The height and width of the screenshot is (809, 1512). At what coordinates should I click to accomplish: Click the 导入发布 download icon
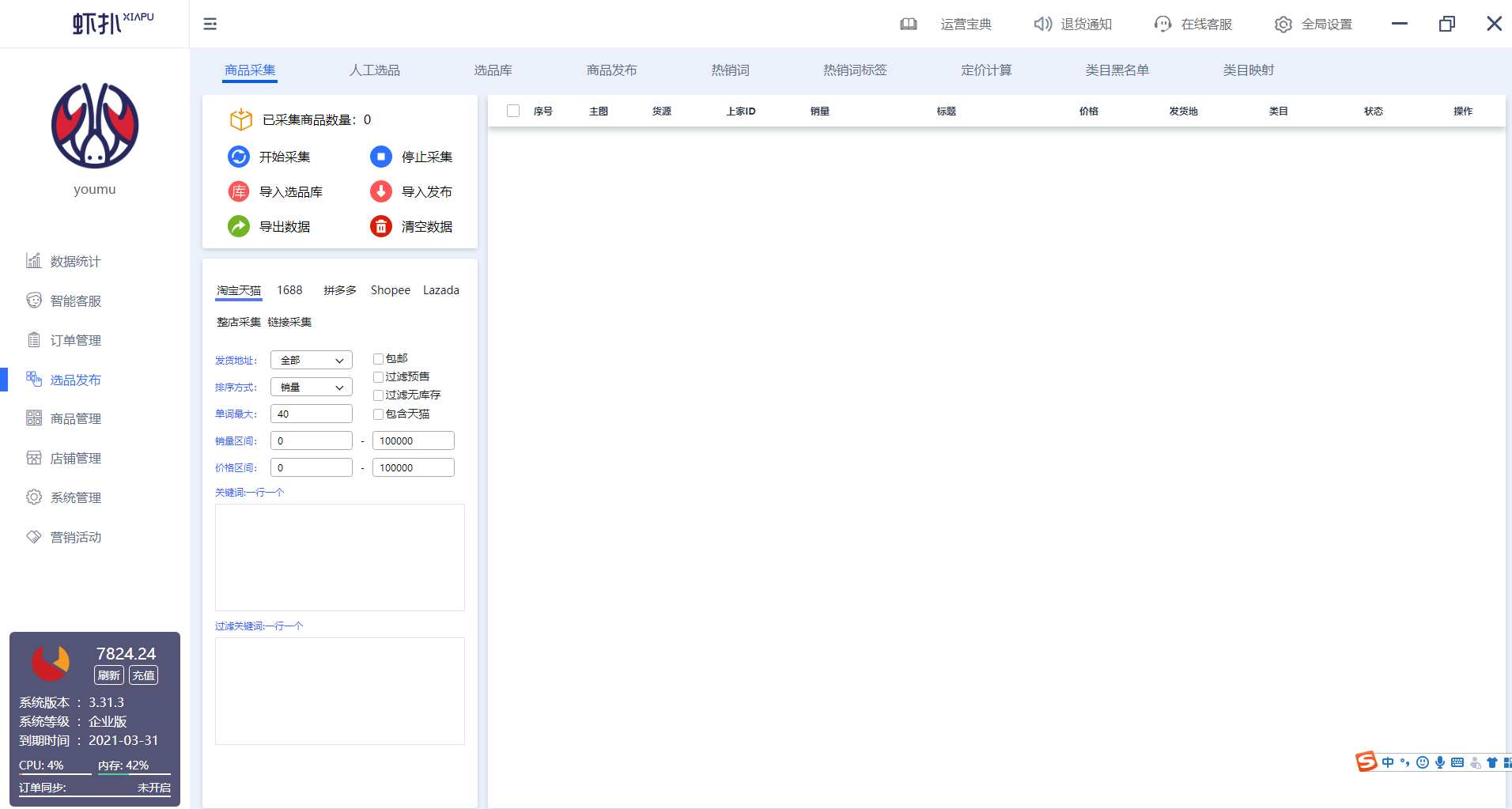[380, 191]
